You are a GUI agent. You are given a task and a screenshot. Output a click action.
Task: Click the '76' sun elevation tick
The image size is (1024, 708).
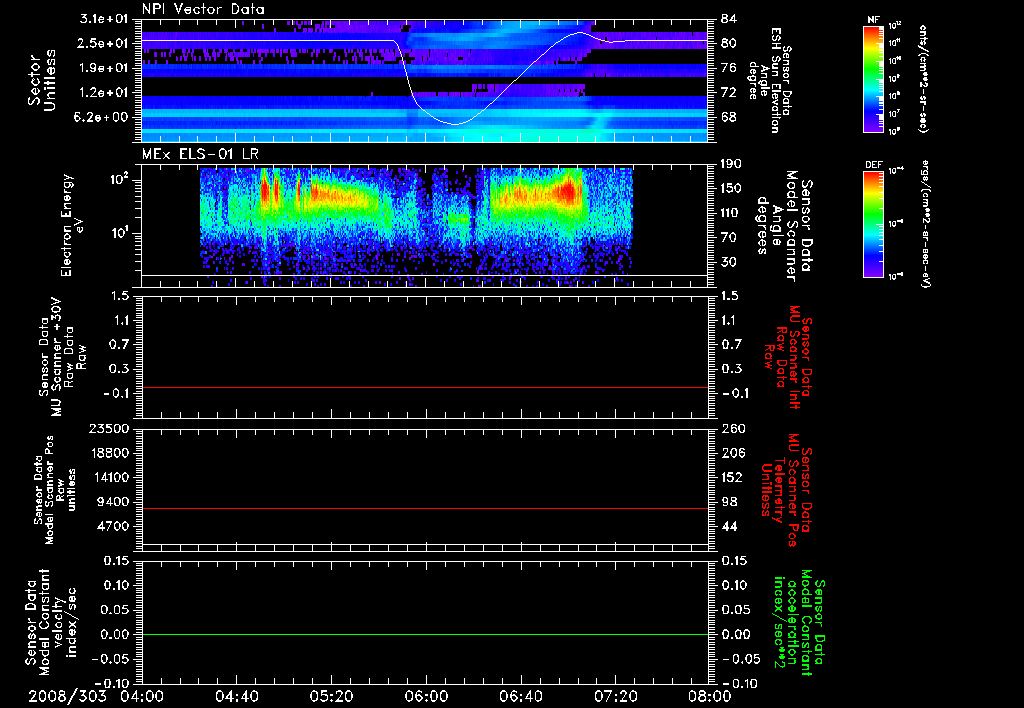(x=729, y=68)
